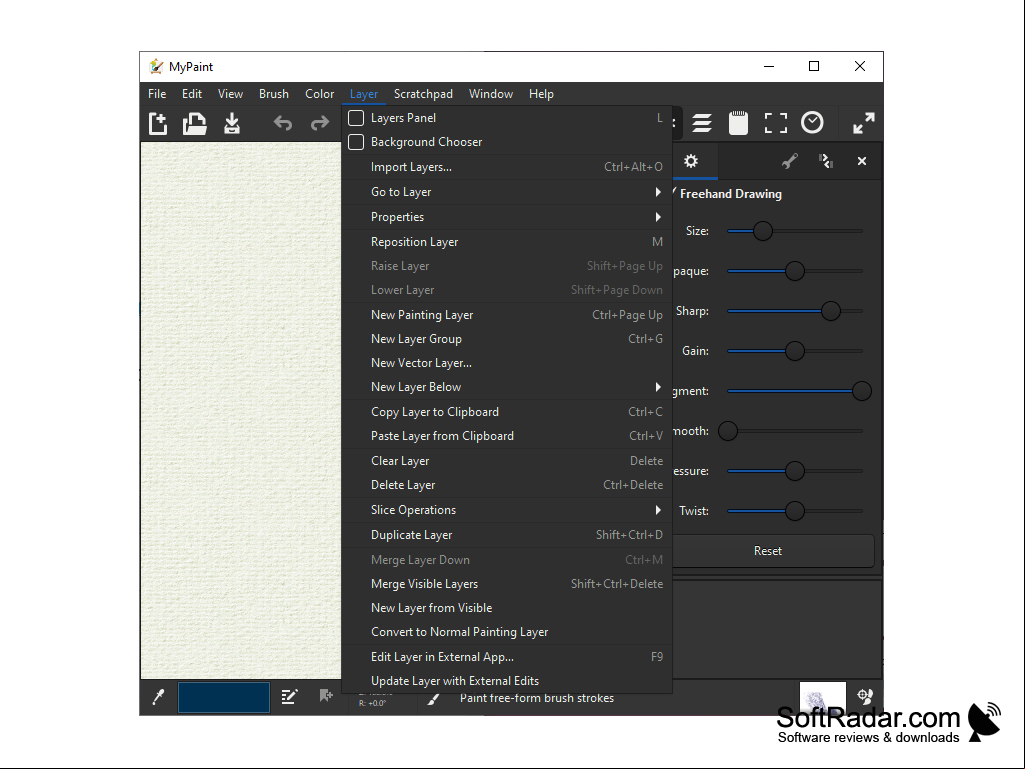Screen dimensions: 1025x769
Task: Expand the New Layer Below submenu
Action: (507, 387)
